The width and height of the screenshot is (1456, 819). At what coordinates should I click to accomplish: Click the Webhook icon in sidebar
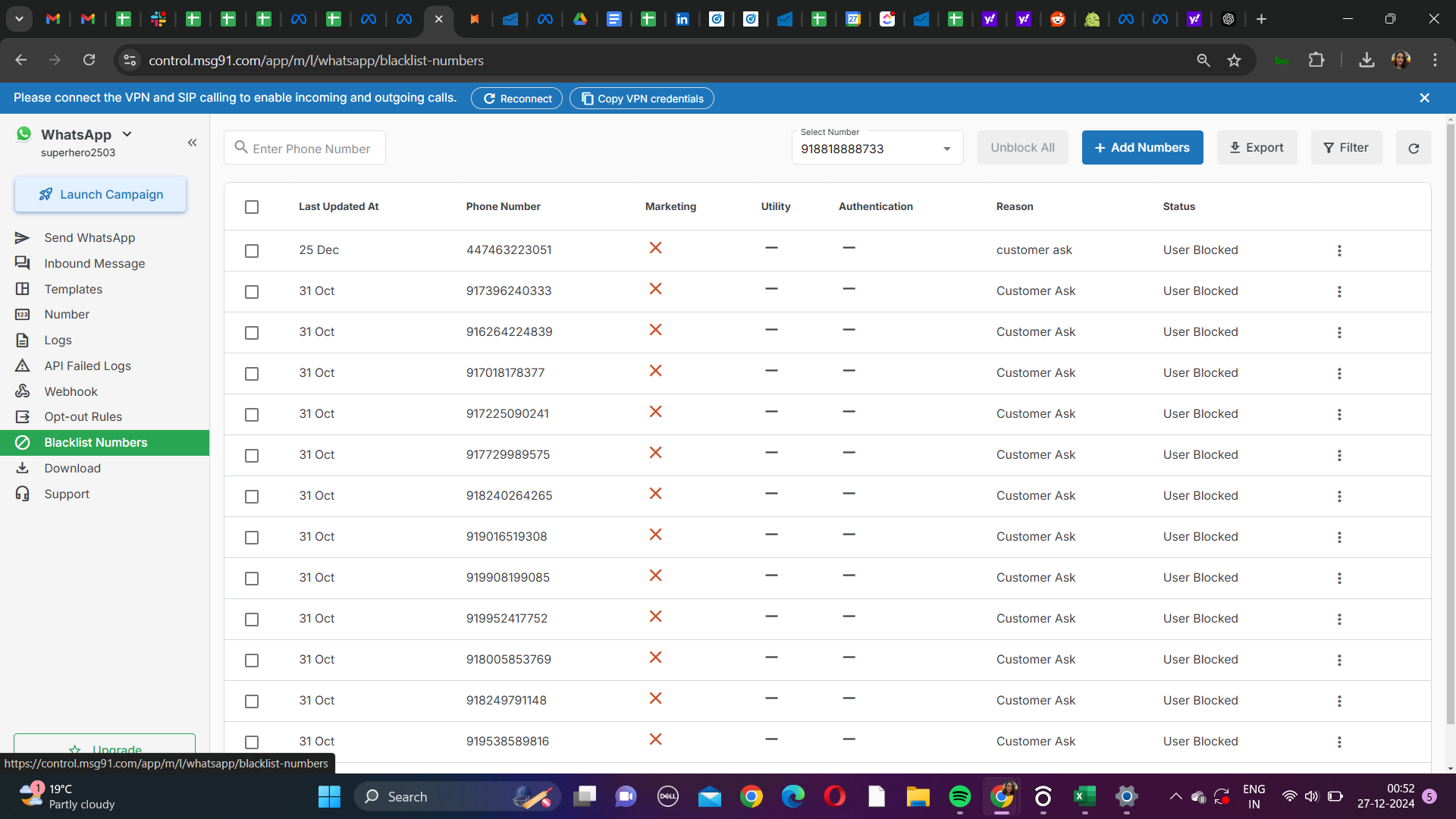point(23,391)
